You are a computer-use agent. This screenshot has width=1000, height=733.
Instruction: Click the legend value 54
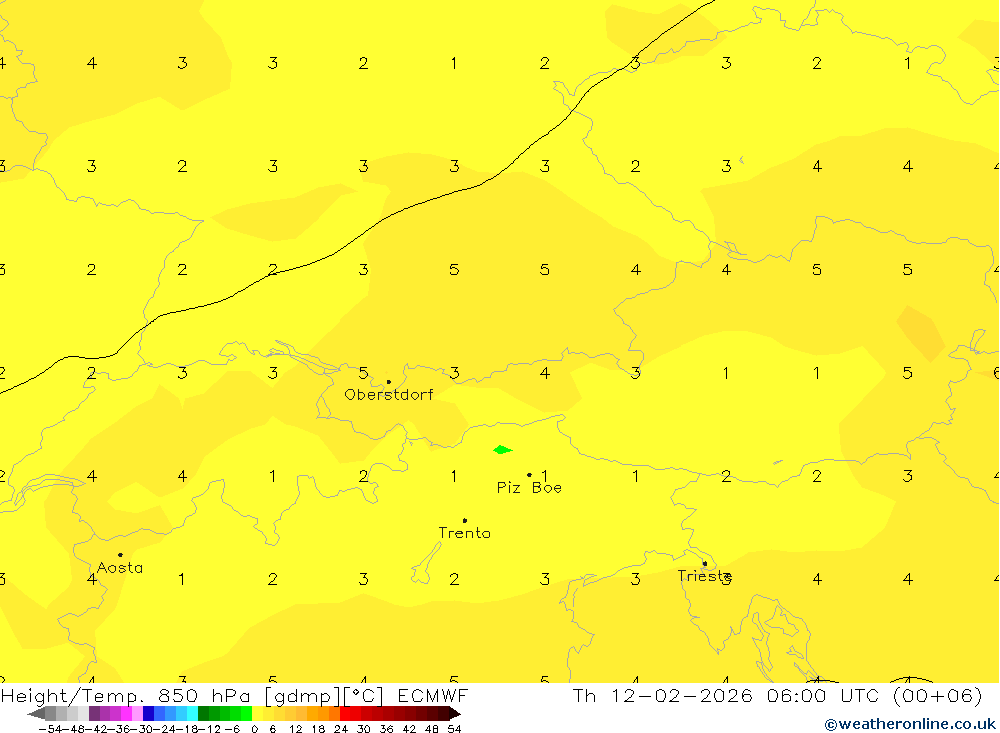[x=454, y=729]
